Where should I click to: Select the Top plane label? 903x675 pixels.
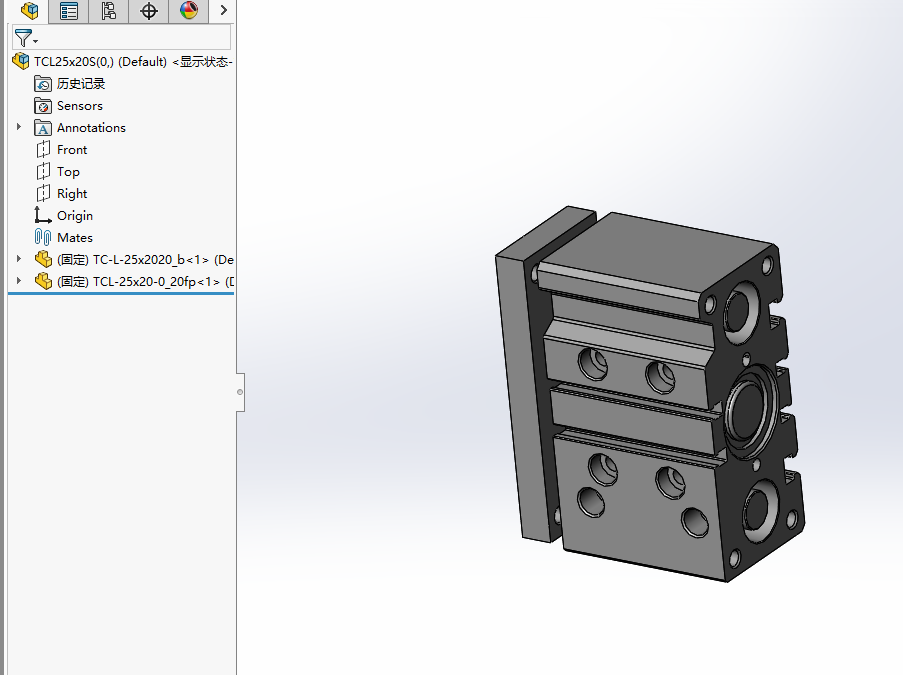[x=68, y=172]
